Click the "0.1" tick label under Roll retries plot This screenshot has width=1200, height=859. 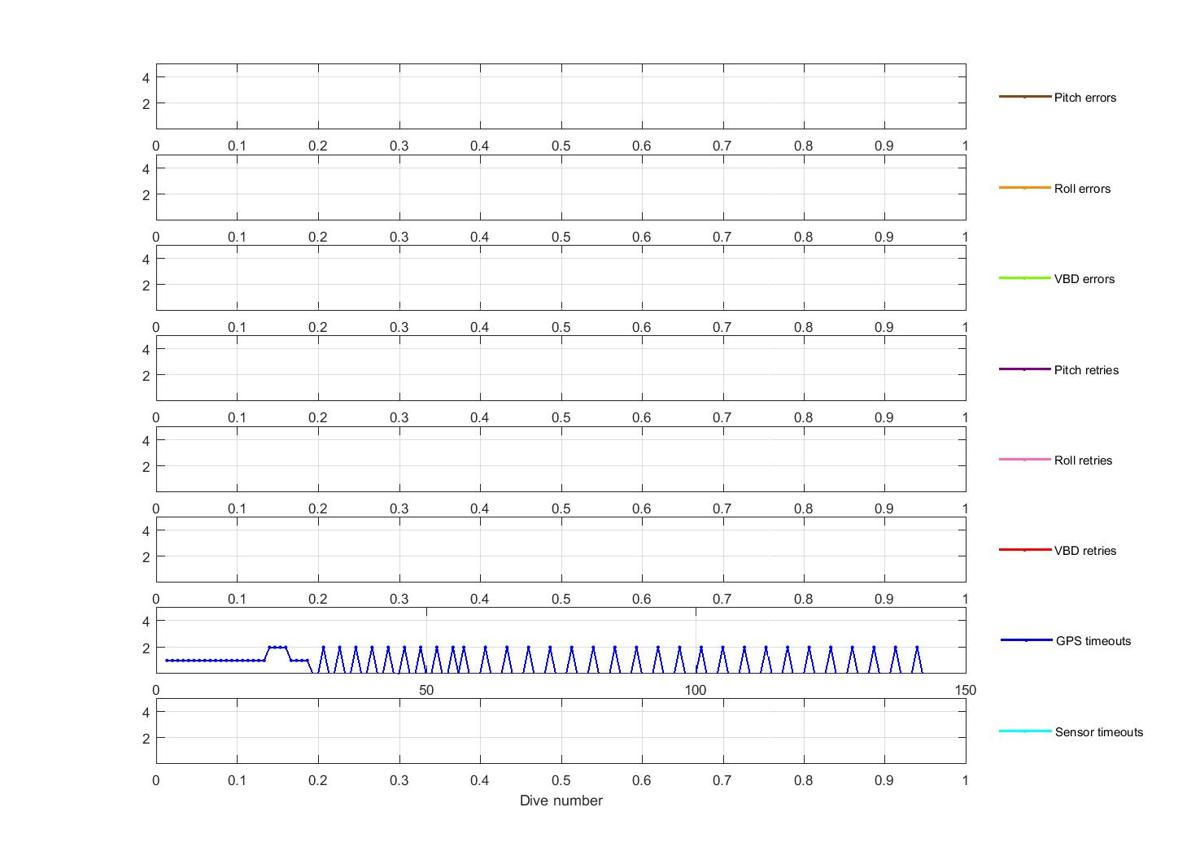237,509
